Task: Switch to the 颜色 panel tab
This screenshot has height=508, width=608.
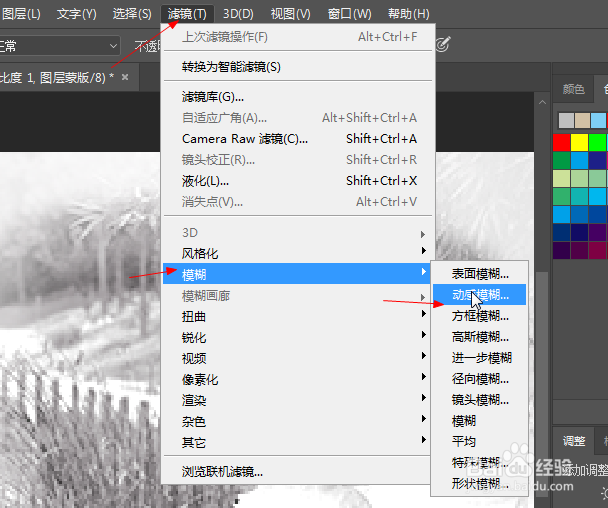Action: 573,89
